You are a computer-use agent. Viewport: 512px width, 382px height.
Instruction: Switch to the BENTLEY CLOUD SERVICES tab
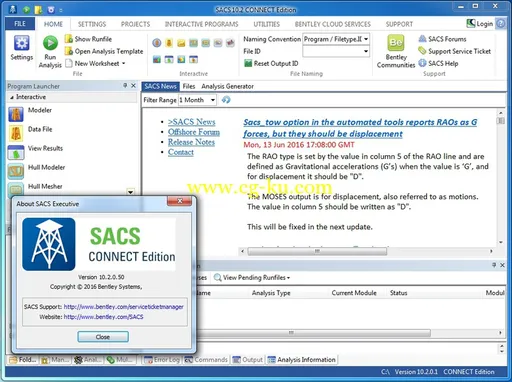pyautogui.click(x=333, y=24)
